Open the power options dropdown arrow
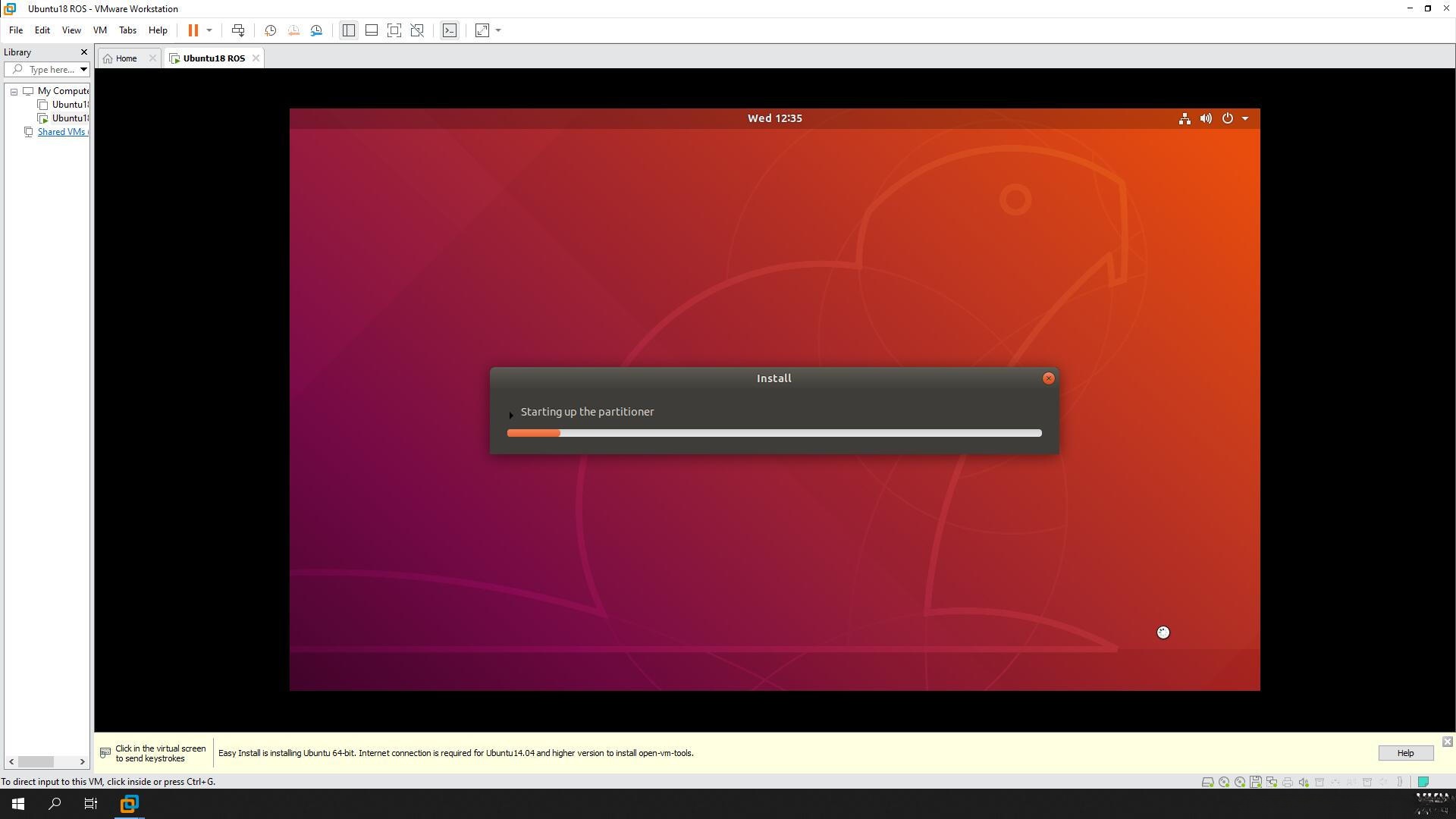 [209, 30]
